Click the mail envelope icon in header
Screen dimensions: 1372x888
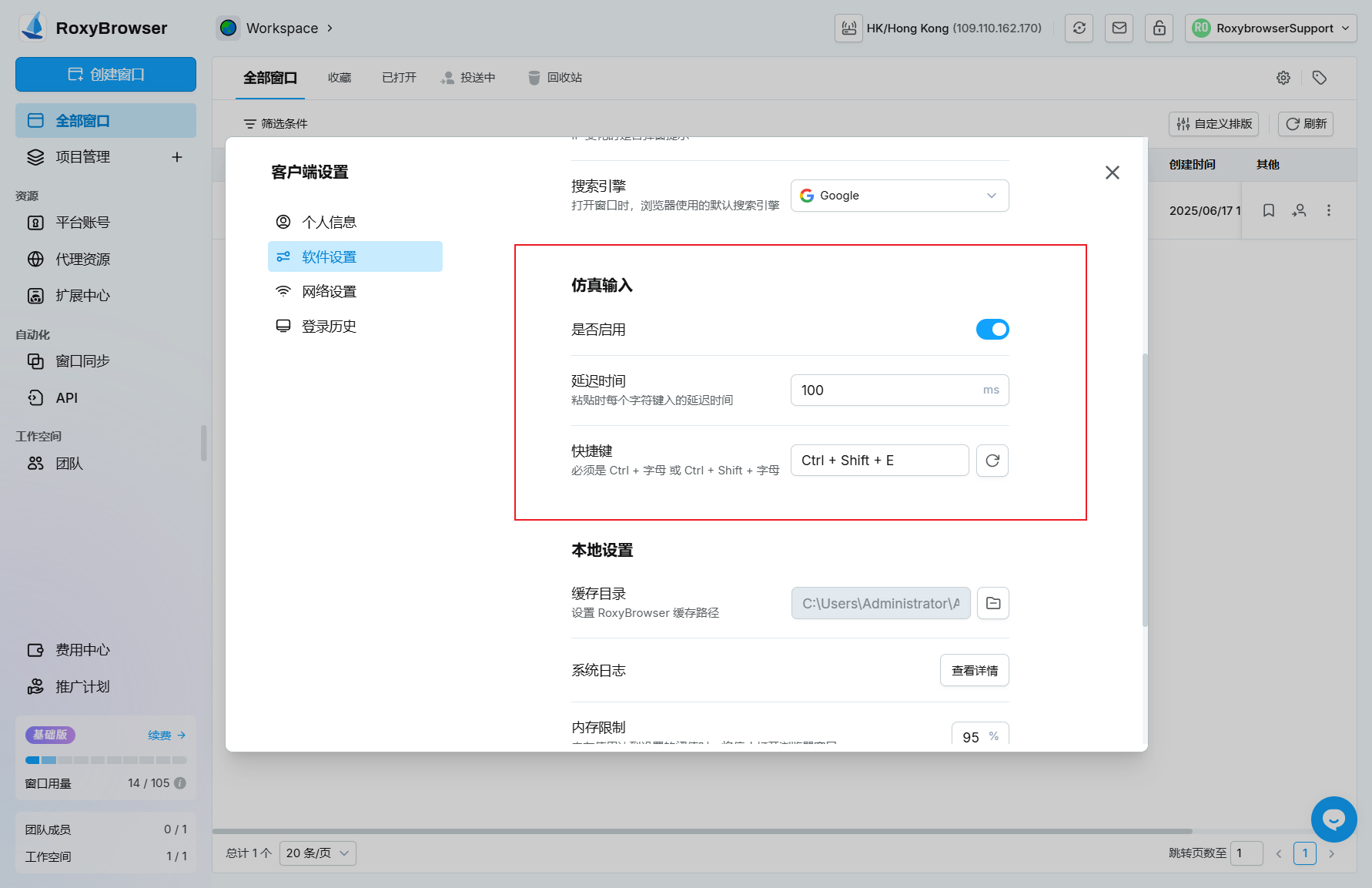click(x=1119, y=28)
